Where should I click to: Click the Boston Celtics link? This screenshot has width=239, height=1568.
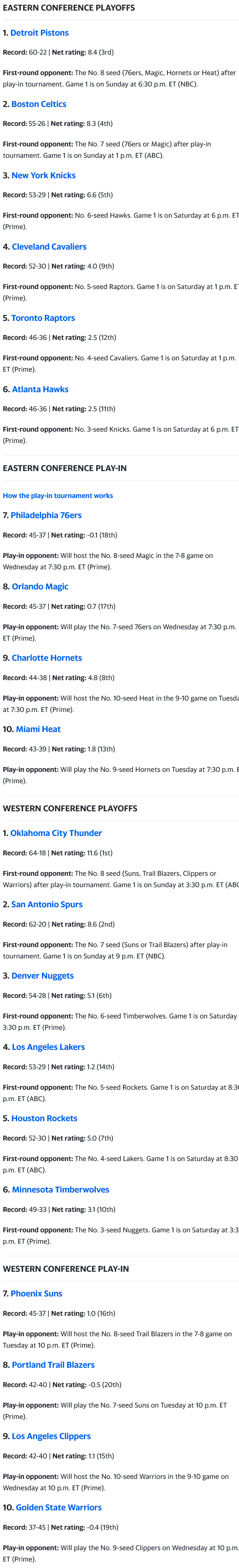pyautogui.click(x=38, y=104)
